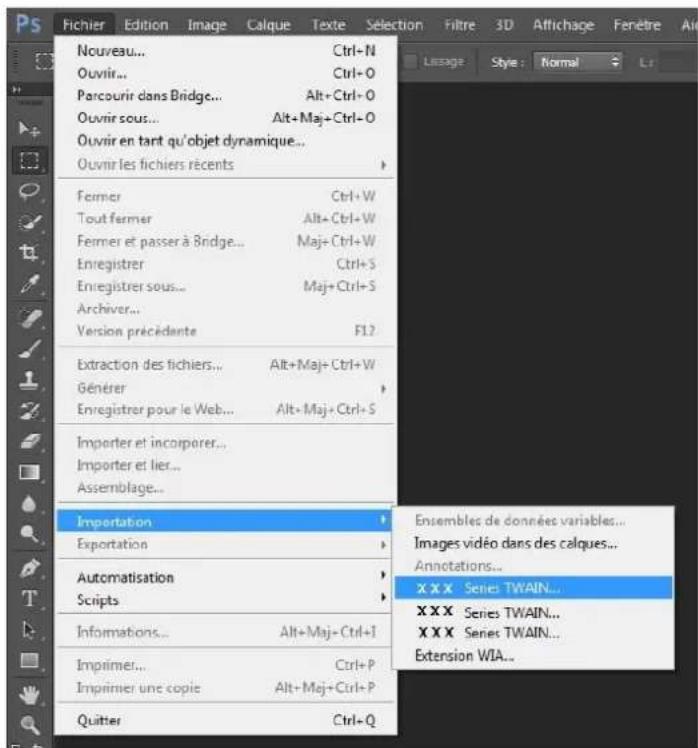
Task: Choose Ouvrir en tant qu'objet dynamique...
Action: pos(226,141)
